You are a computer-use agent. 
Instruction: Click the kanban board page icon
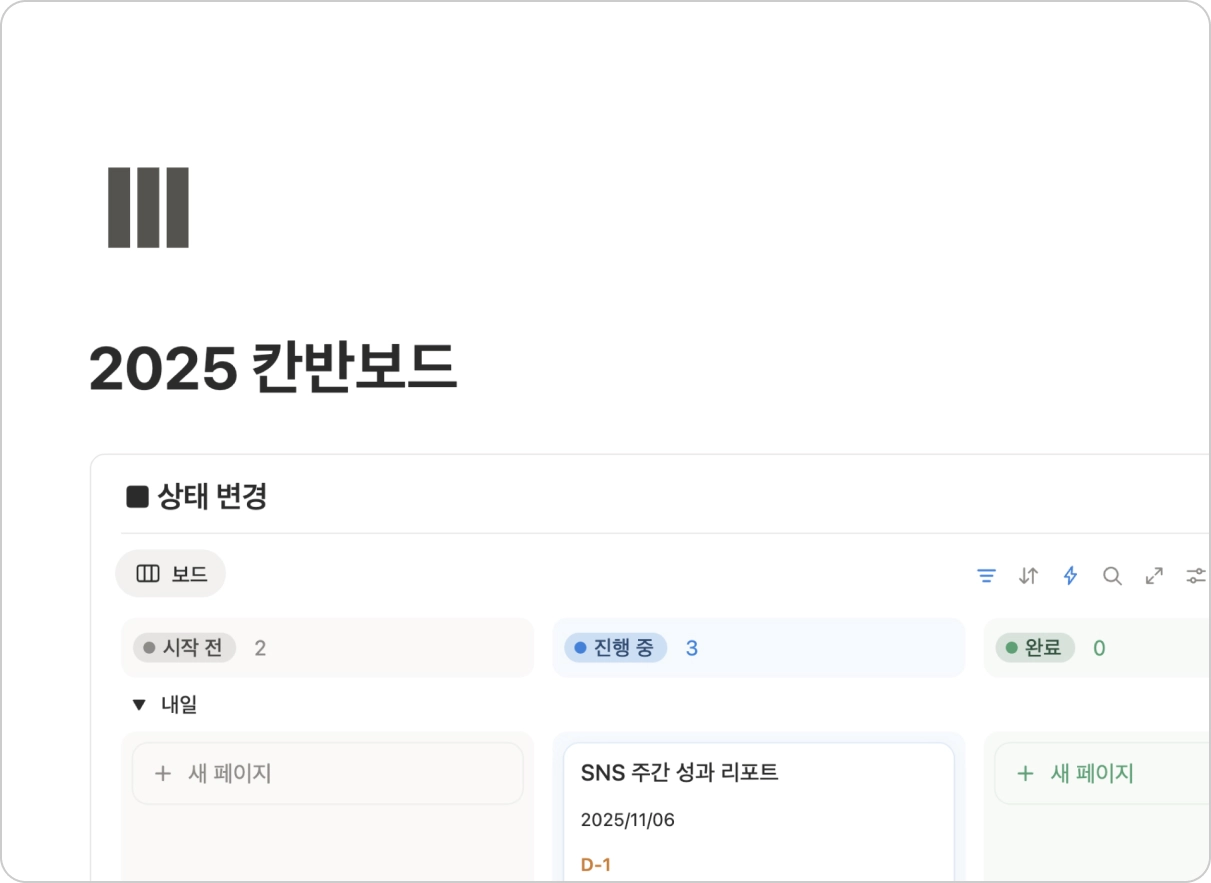tap(148, 208)
